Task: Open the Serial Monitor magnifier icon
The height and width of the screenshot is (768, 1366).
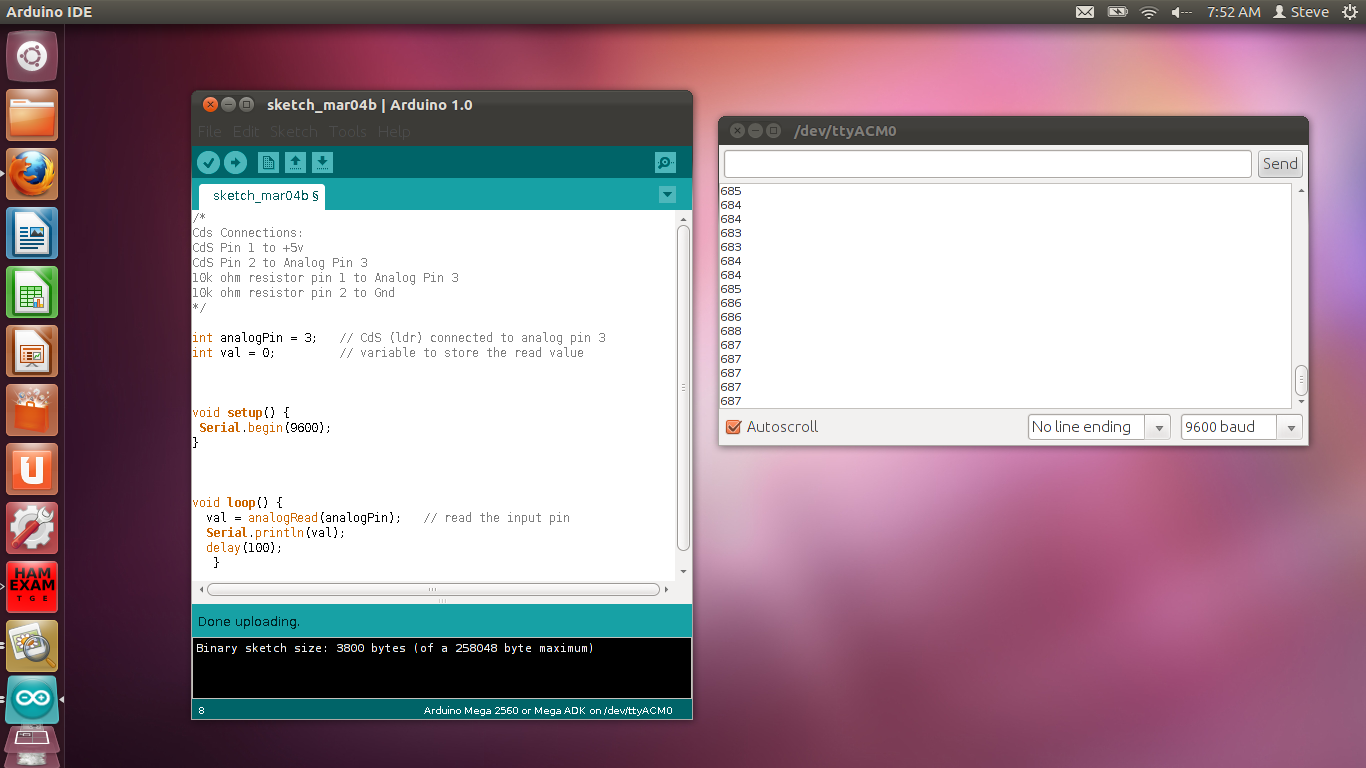Action: tap(664, 162)
